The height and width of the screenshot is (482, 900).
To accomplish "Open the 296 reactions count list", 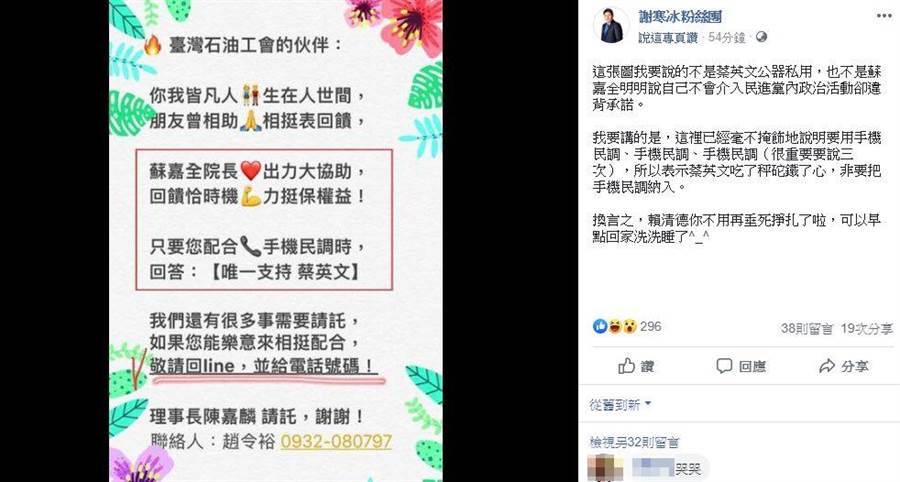I will pyautogui.click(x=650, y=326).
